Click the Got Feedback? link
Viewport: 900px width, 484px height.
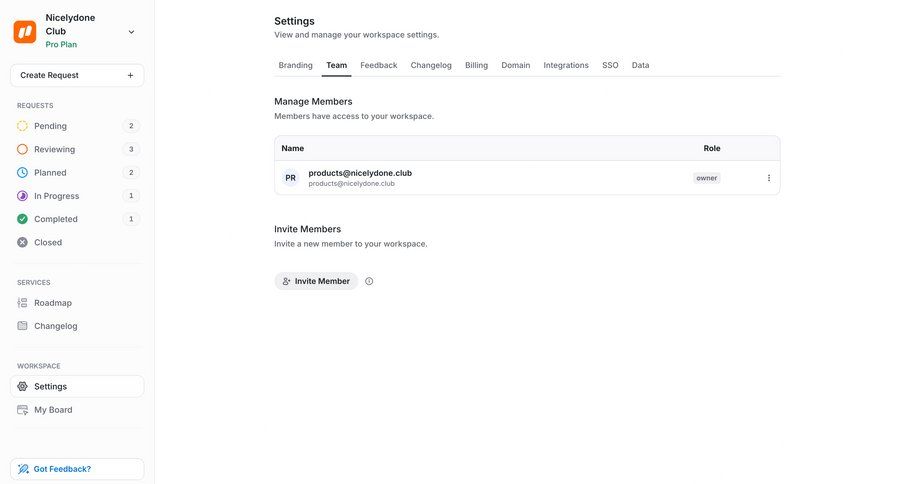tap(62, 469)
